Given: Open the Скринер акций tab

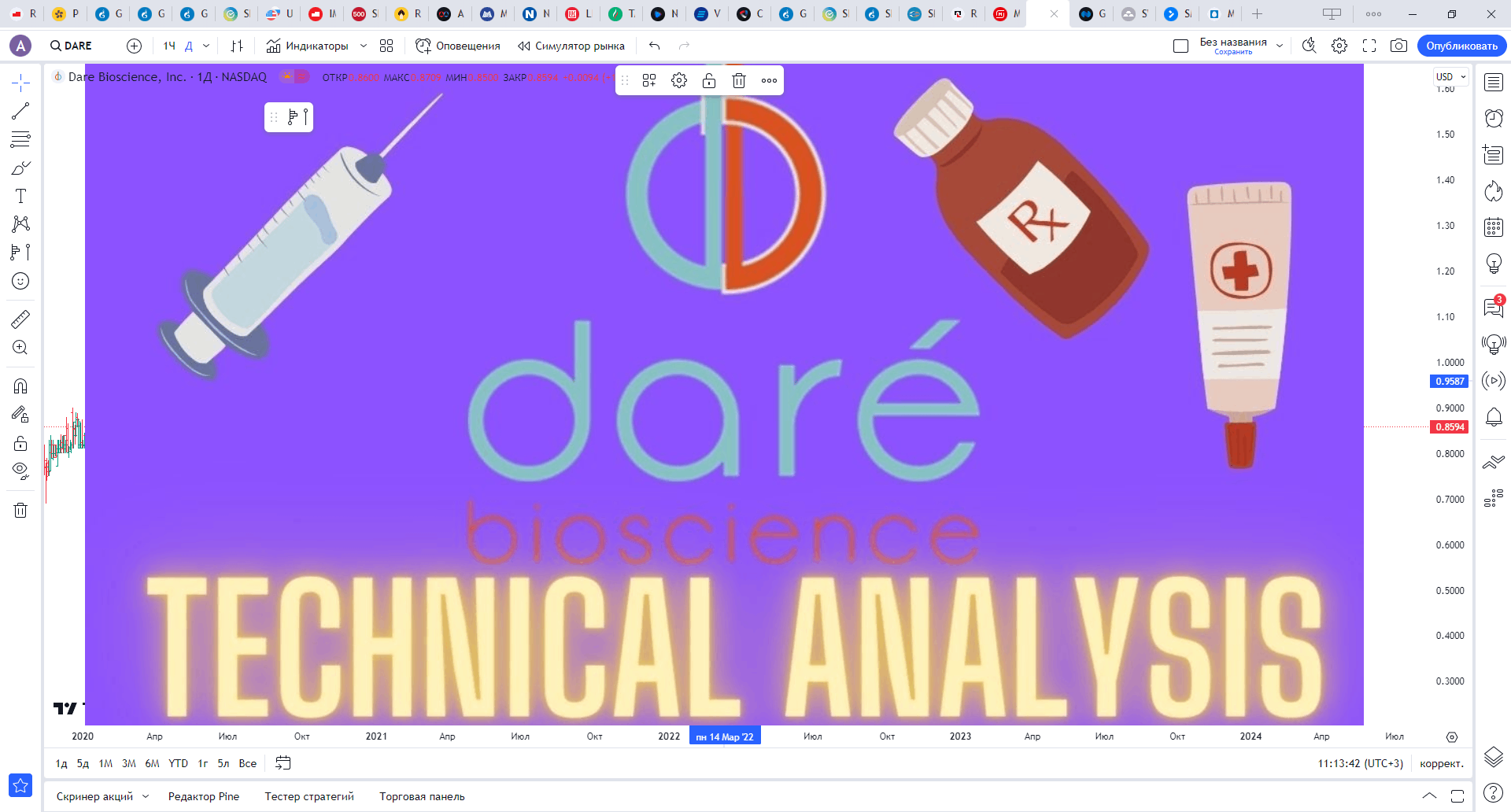Looking at the screenshot, I should [94, 796].
